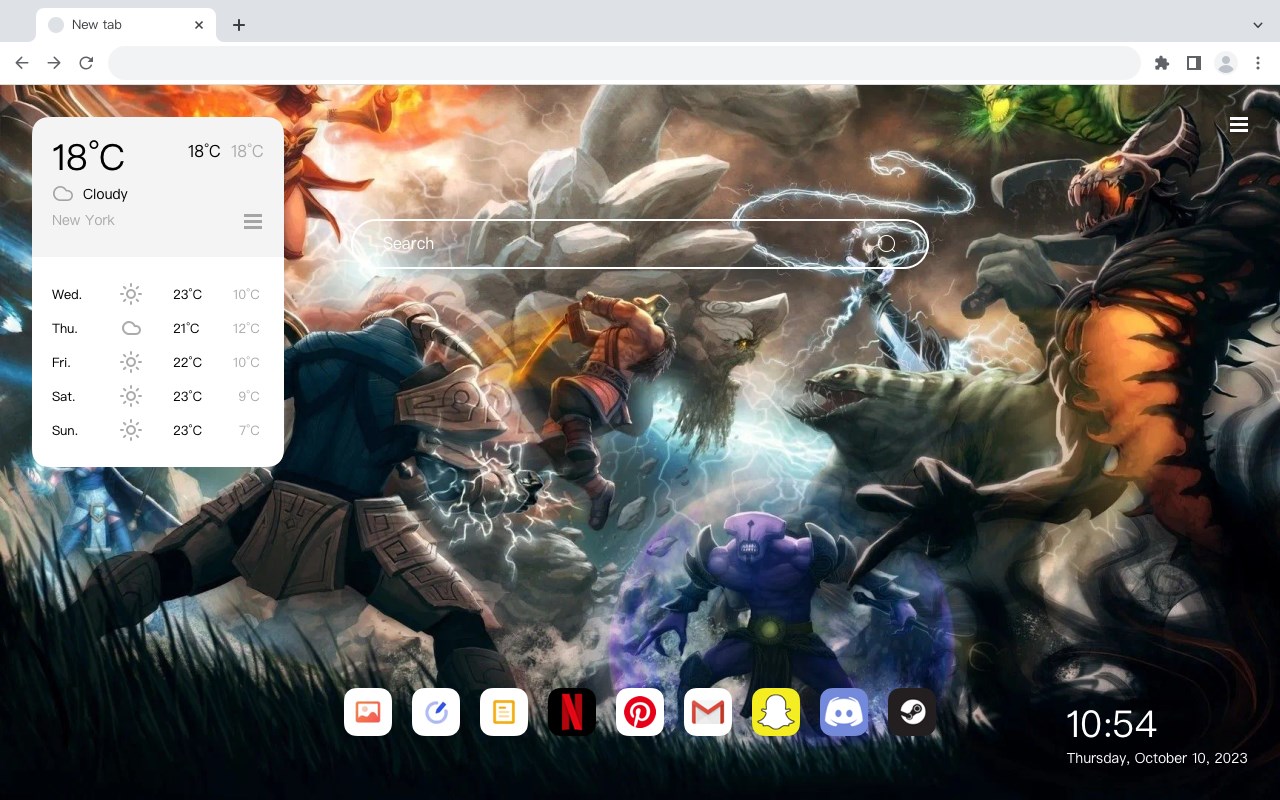Open the page hamburger menu at top right
Viewport: 1280px width, 800px height.
[1239, 124]
